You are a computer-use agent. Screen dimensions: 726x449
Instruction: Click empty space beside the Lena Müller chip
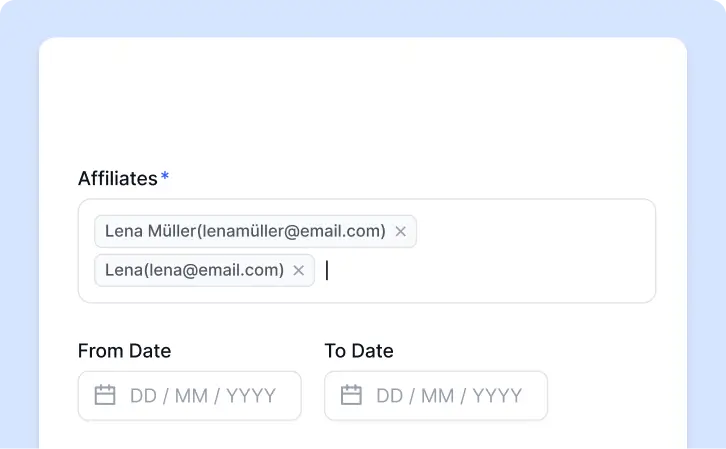point(532,231)
